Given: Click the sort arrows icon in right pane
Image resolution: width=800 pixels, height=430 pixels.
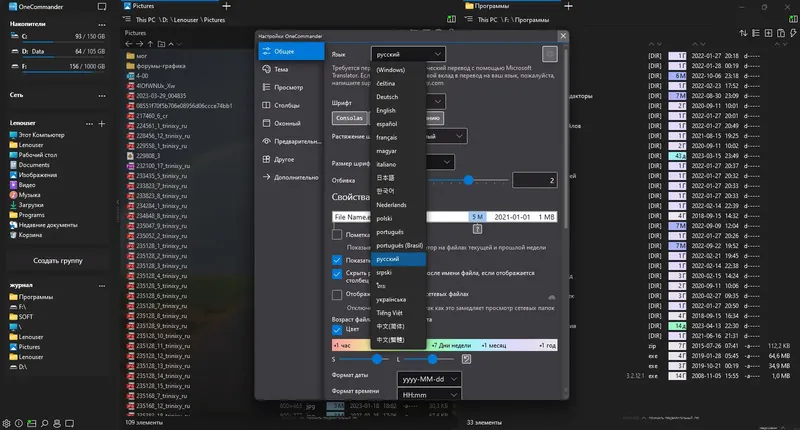Looking at the screenshot, I should pos(743,33).
